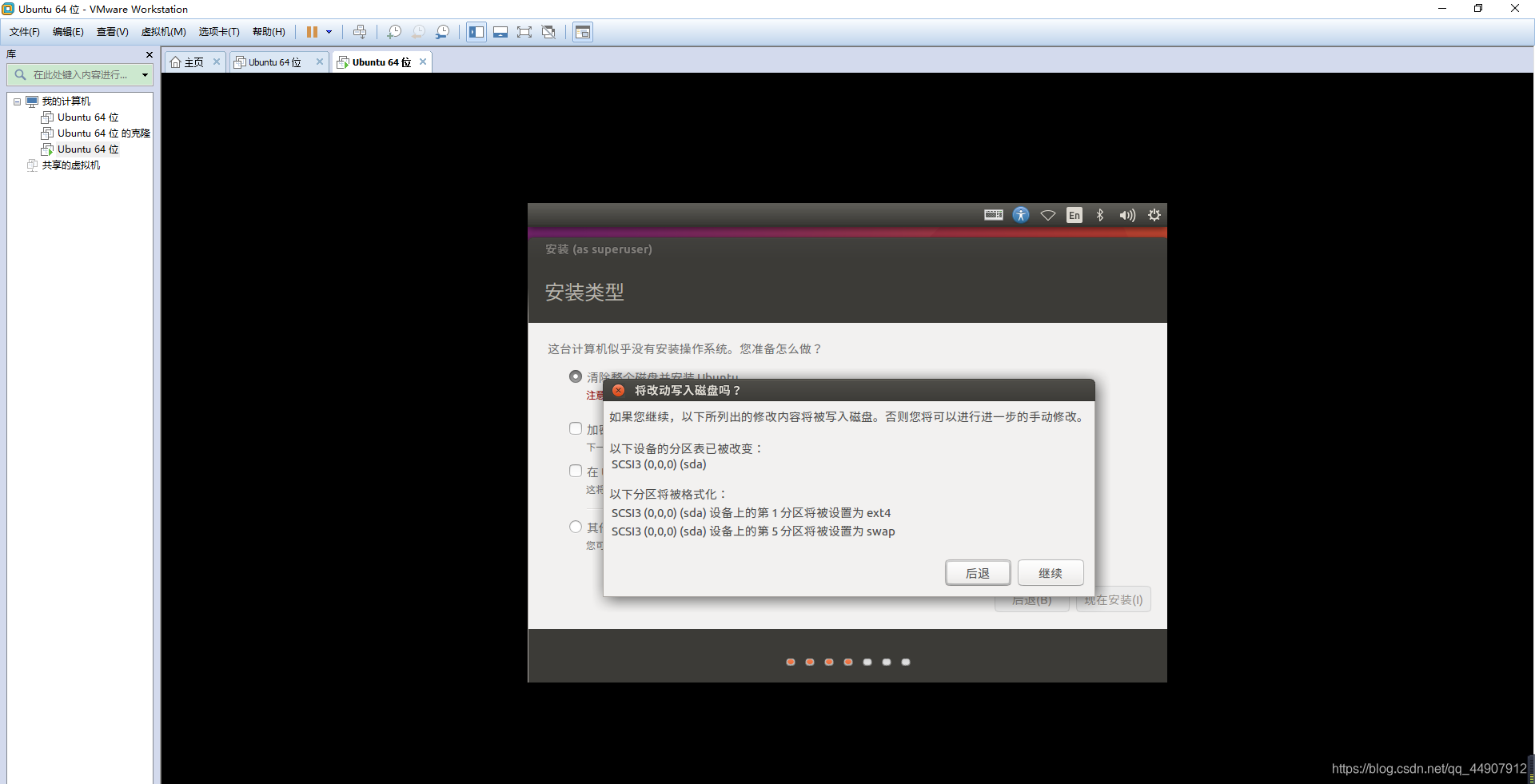1535x784 pixels.
Task: Open the network indicator in Ubuntu panel
Action: click(1048, 215)
